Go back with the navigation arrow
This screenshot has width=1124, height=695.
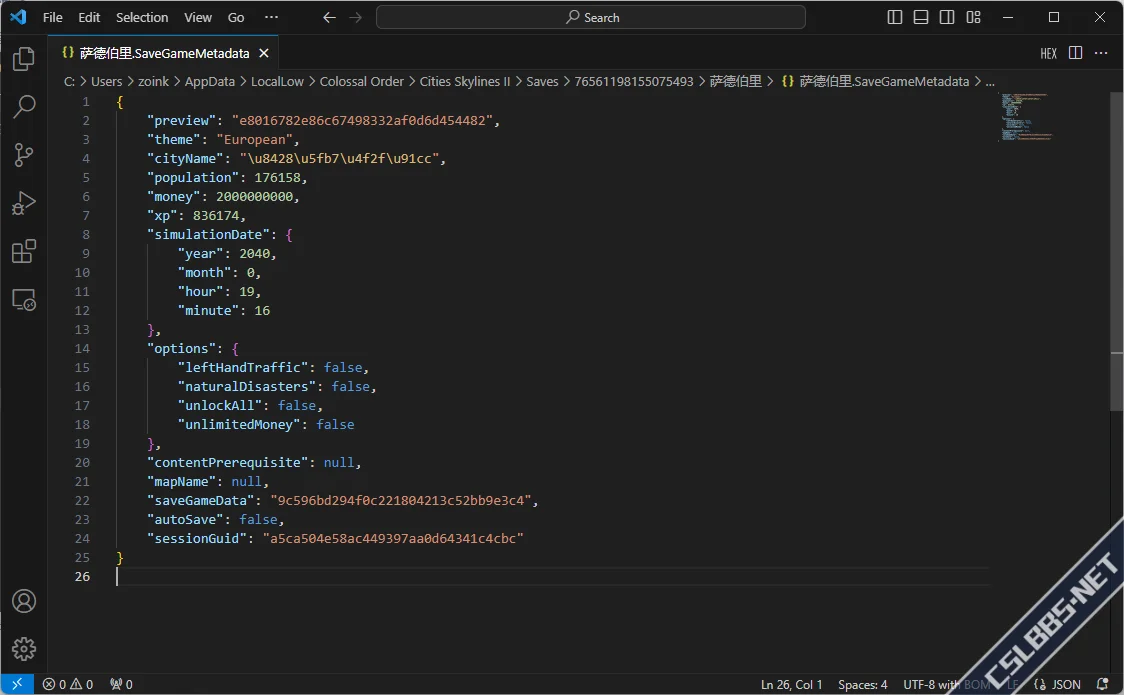pyautogui.click(x=329, y=17)
